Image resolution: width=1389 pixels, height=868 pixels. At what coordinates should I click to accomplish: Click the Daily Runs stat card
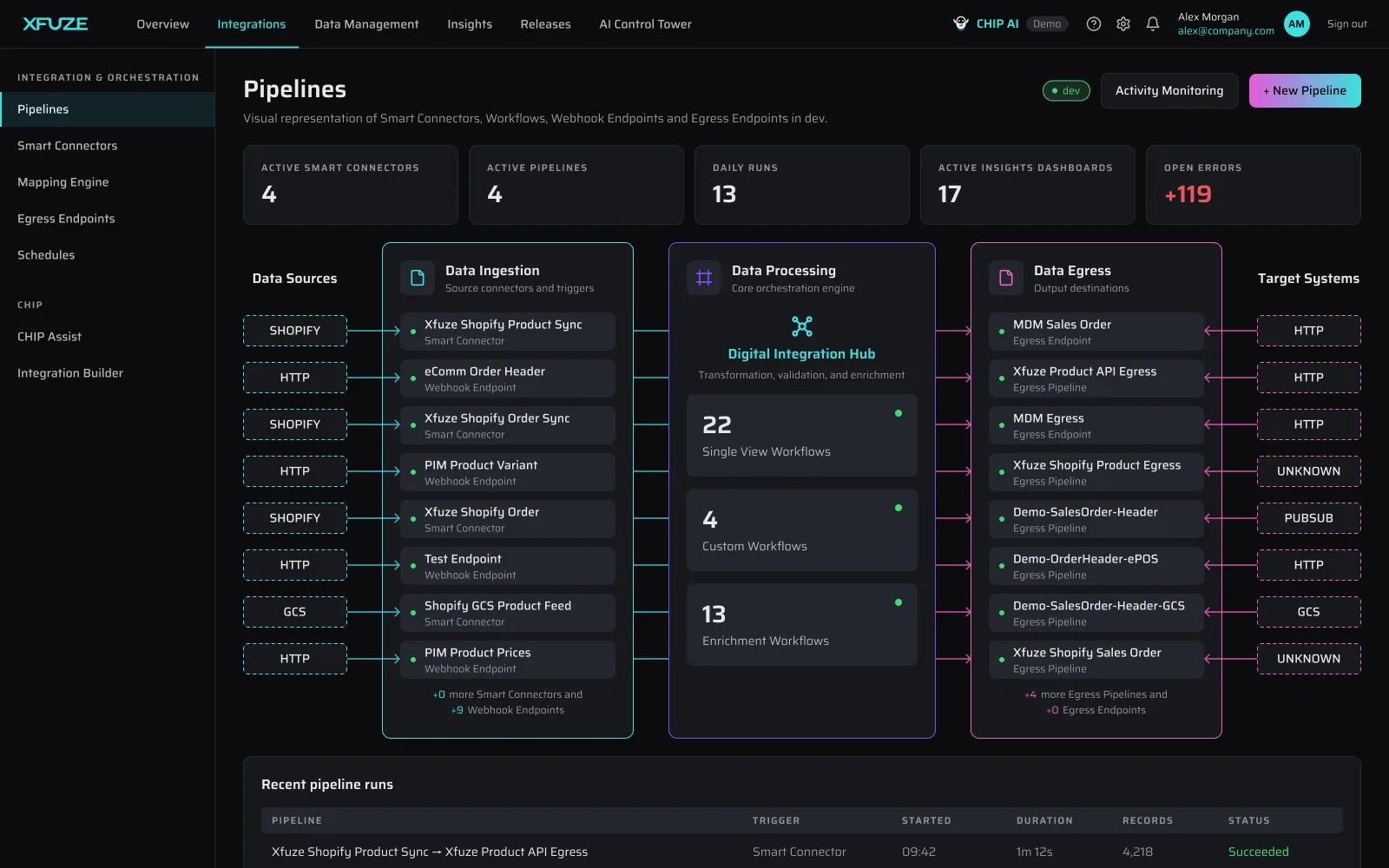[802, 185]
